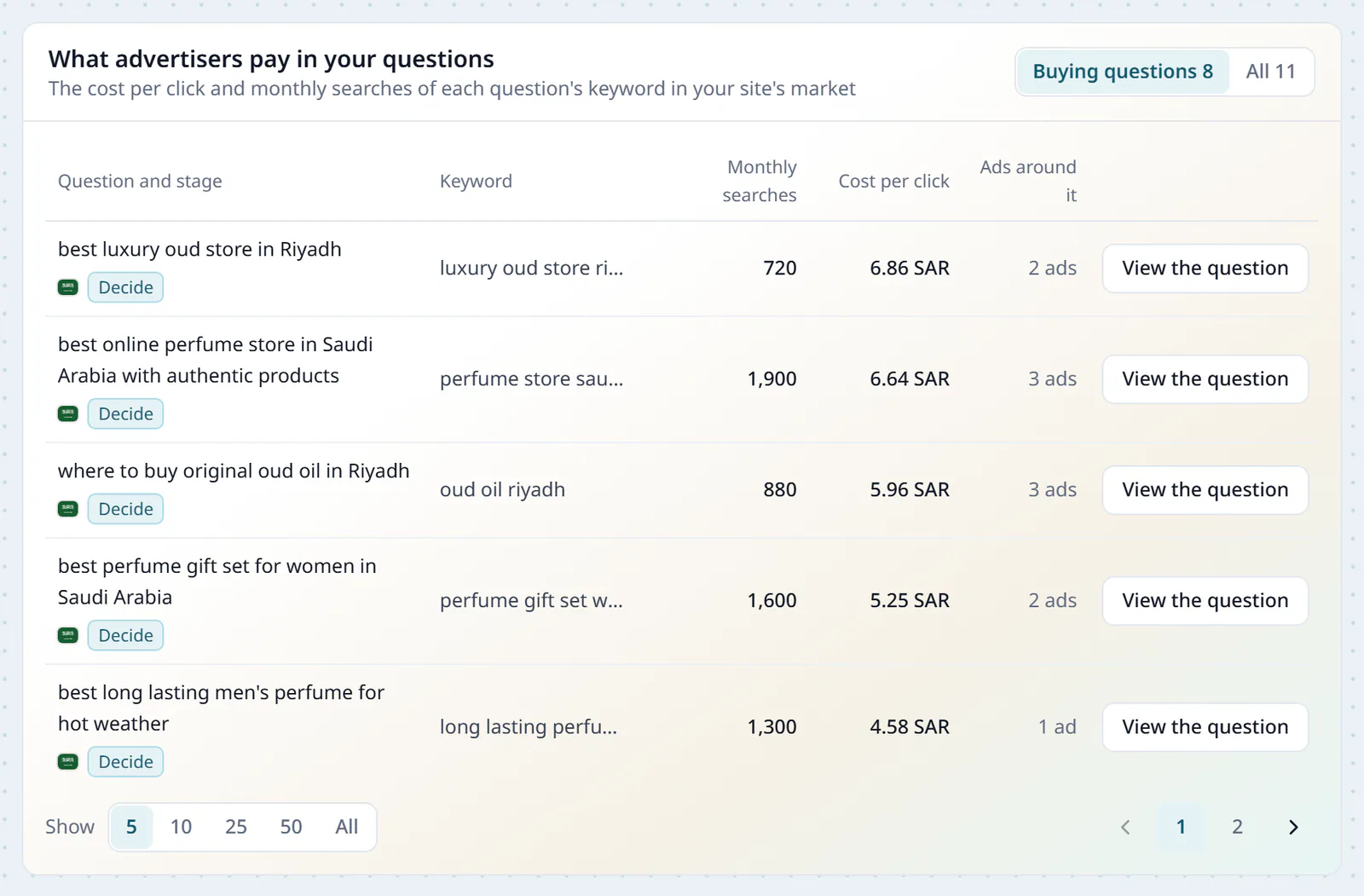Screen dimensions: 1364x896
Task: View the question for oud oil riyadh row
Action: pos(1205,490)
